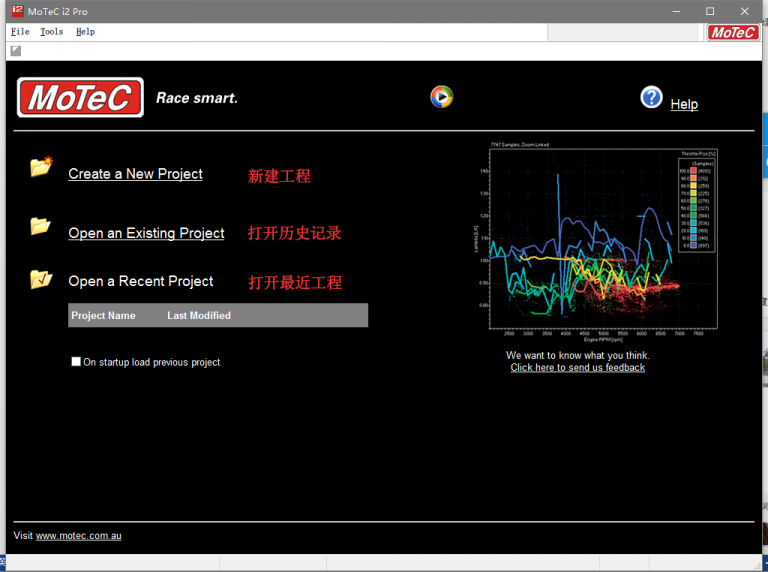Open the Help link next to question mark
This screenshot has width=768, height=572.
[684, 104]
